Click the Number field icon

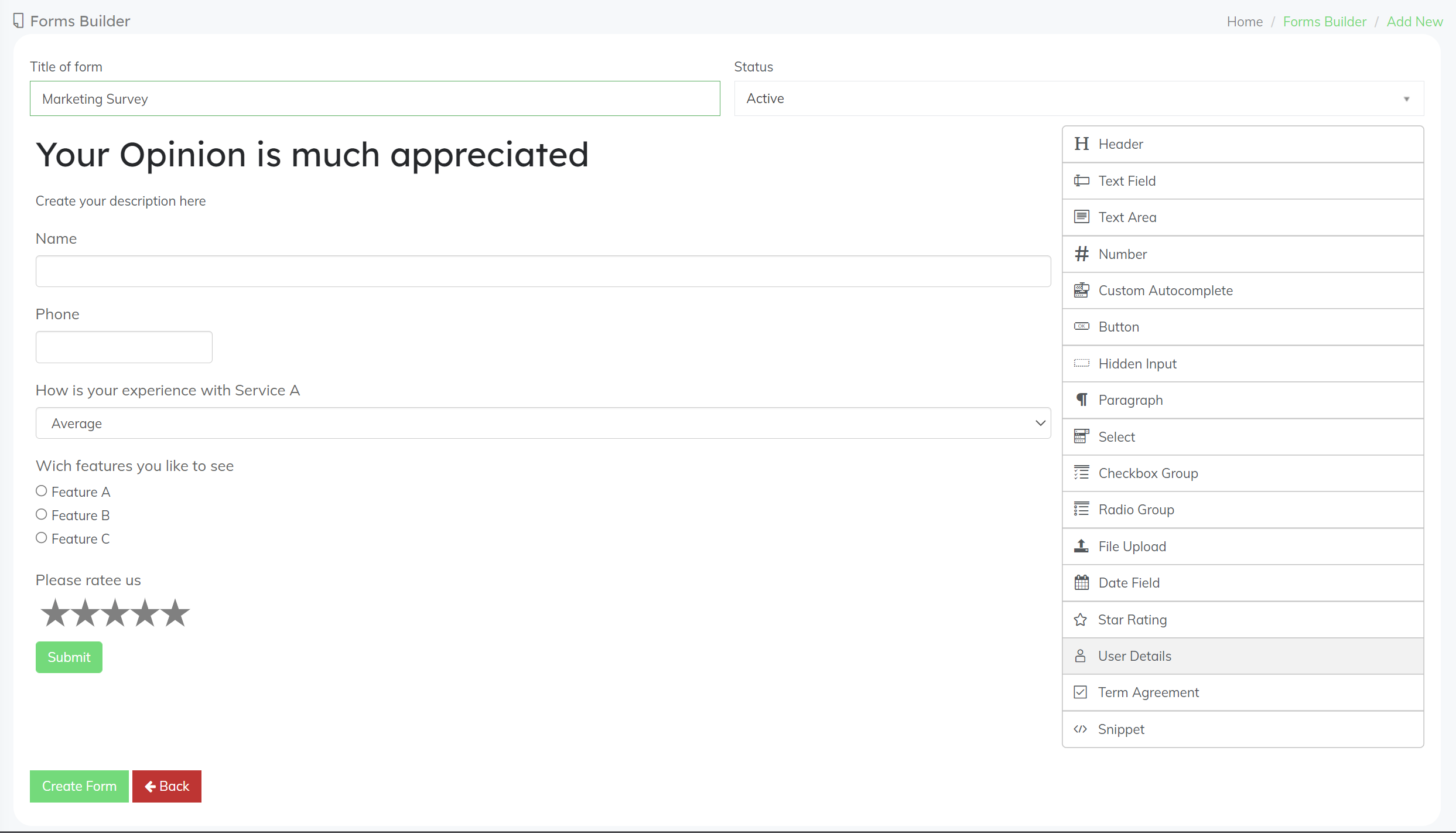[1081, 254]
